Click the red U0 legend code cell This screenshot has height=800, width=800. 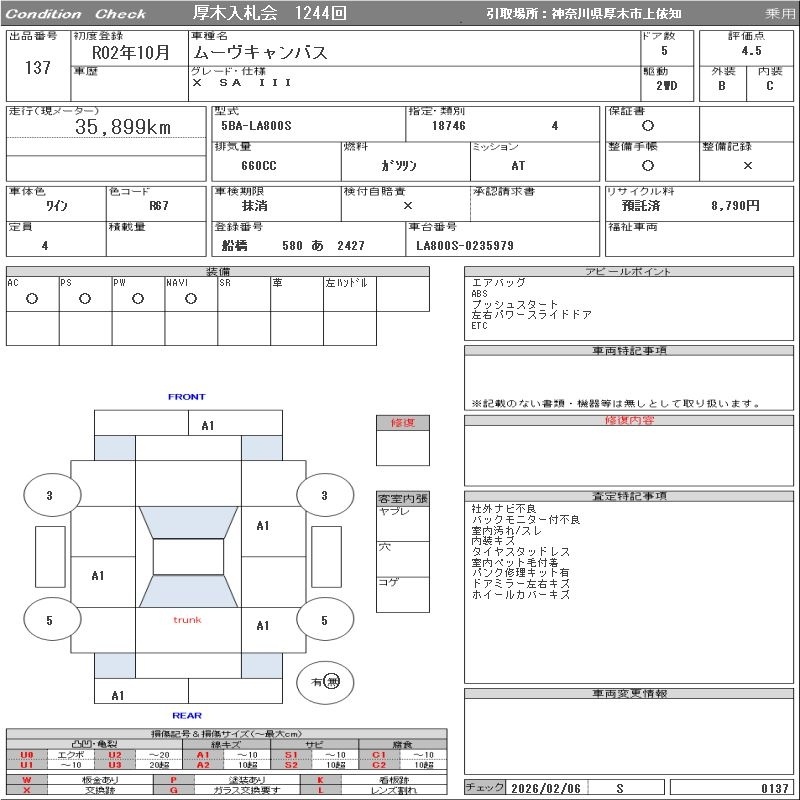coord(27,754)
